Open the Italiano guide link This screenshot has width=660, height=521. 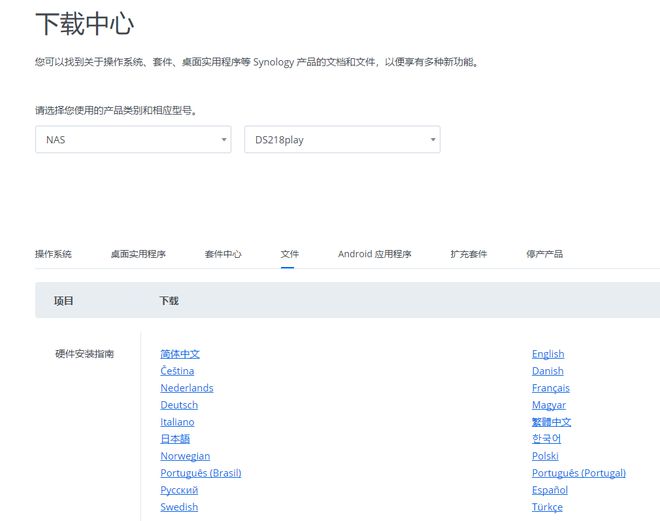tap(177, 422)
